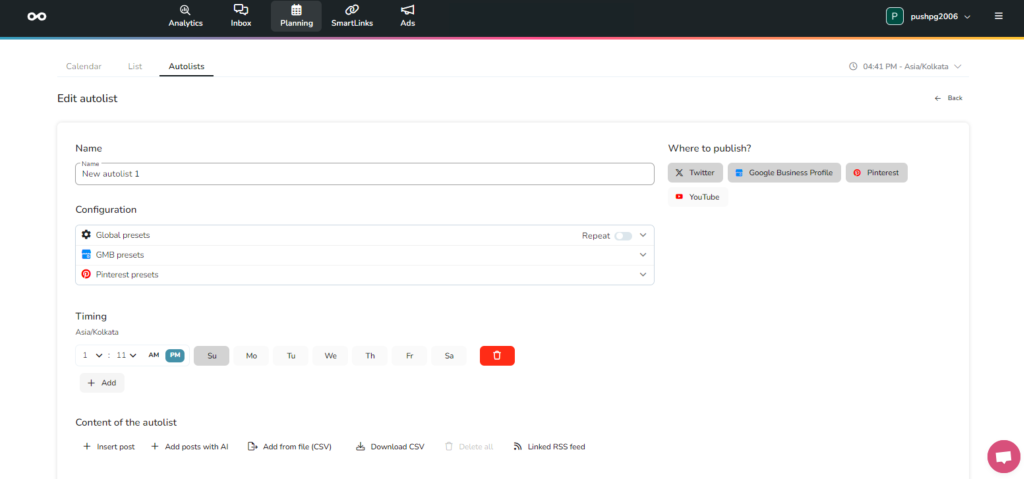
Task: Click Add posts with AI
Action: click(x=189, y=447)
